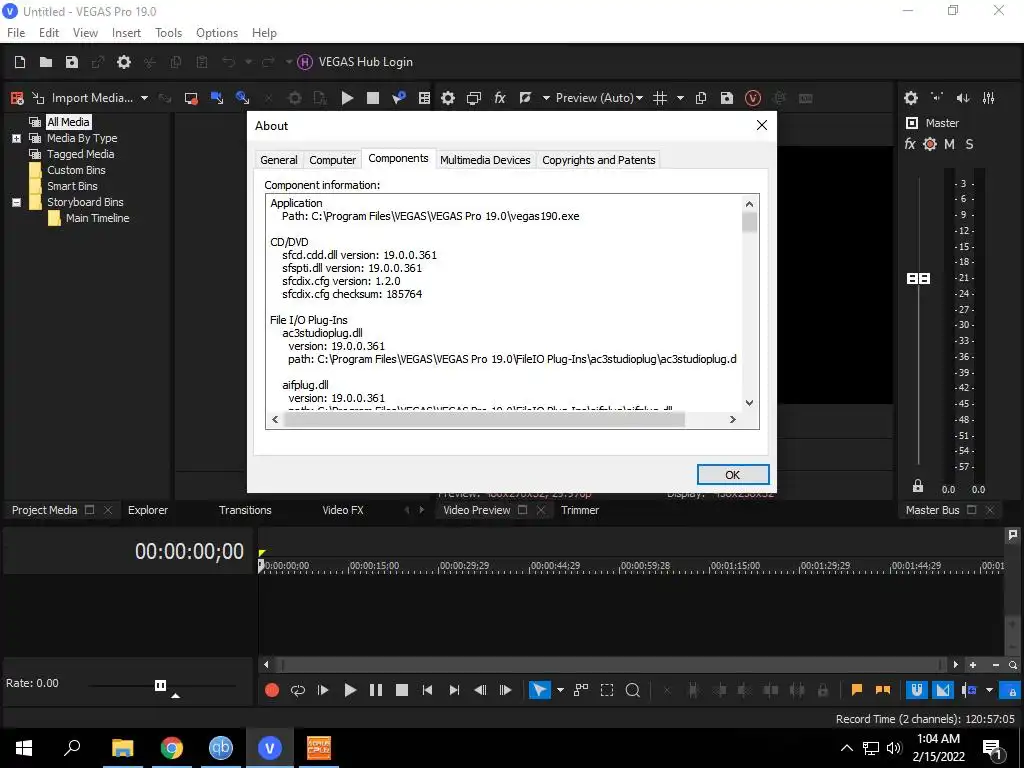Go to start of timeline
The width and height of the screenshot is (1024, 768).
427,690
